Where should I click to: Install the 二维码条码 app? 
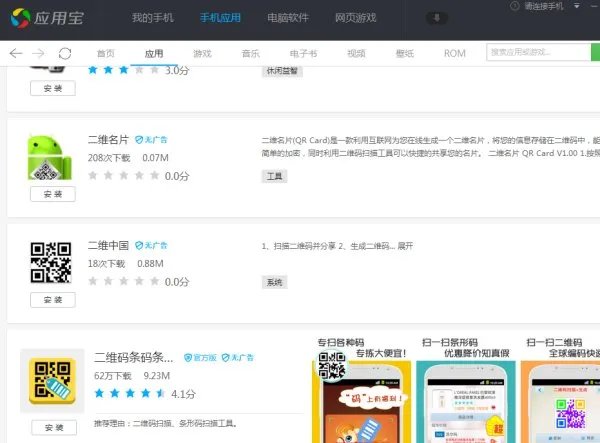[x=54, y=427]
